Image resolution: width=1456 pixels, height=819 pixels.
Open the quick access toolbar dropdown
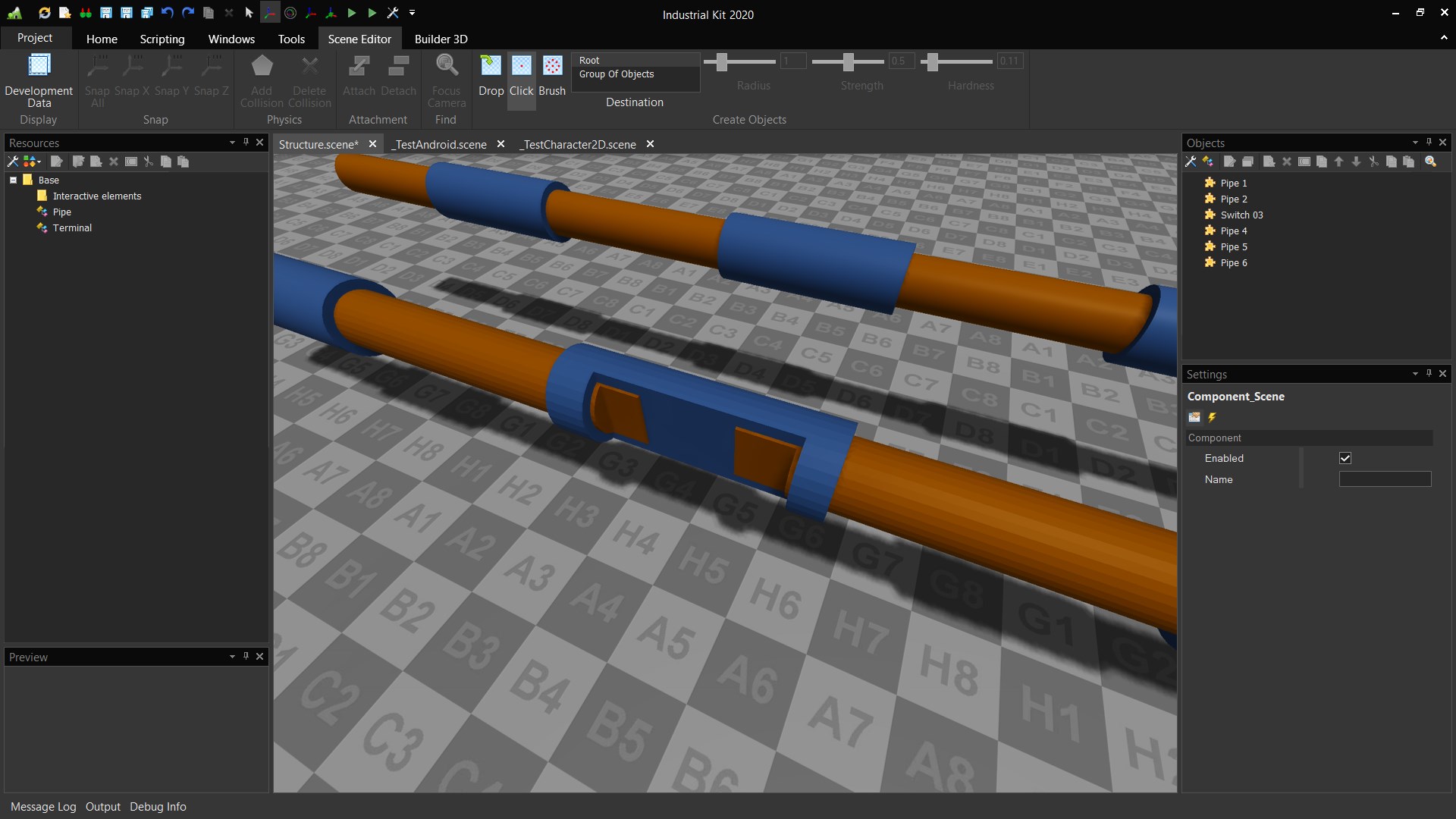412,13
